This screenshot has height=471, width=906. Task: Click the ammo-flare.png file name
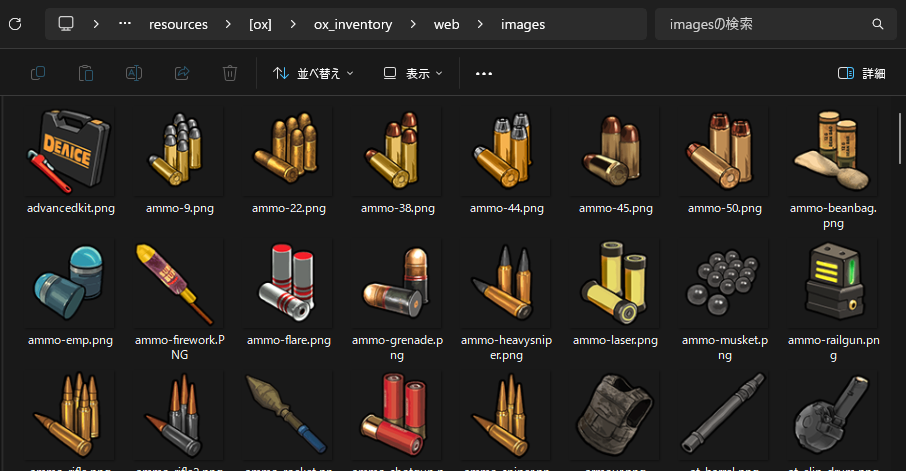(288, 340)
